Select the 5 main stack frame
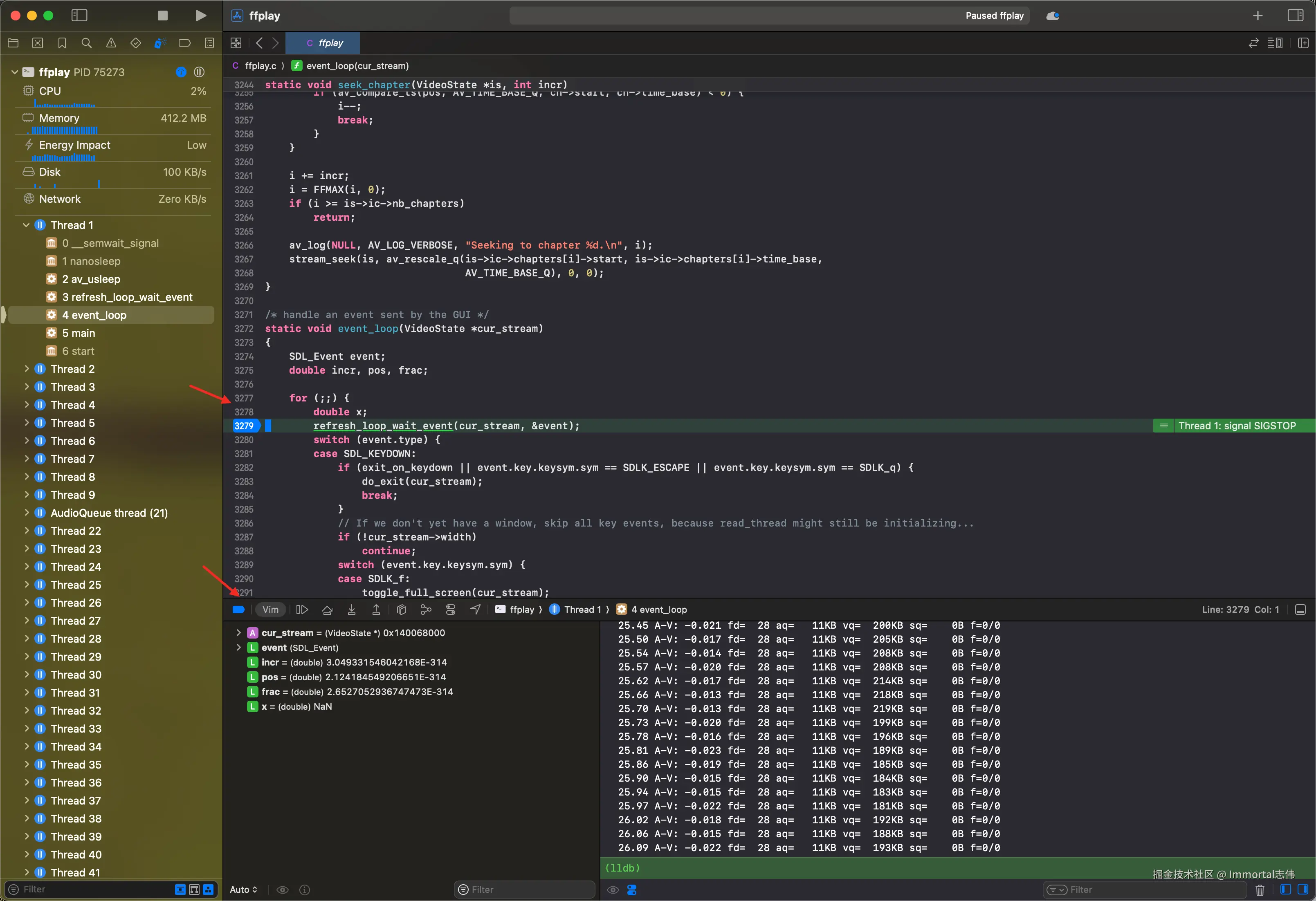The width and height of the screenshot is (1316, 901). [x=79, y=333]
